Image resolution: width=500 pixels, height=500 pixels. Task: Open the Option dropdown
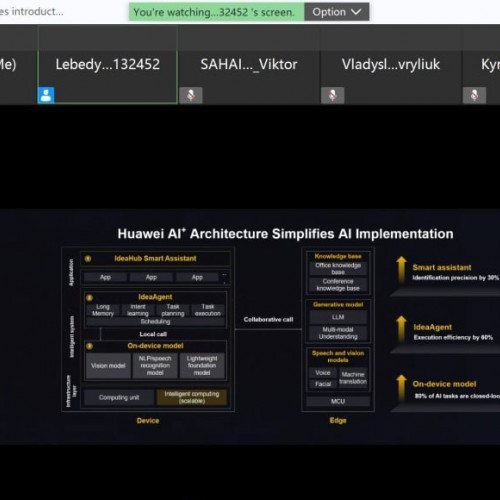click(x=337, y=12)
